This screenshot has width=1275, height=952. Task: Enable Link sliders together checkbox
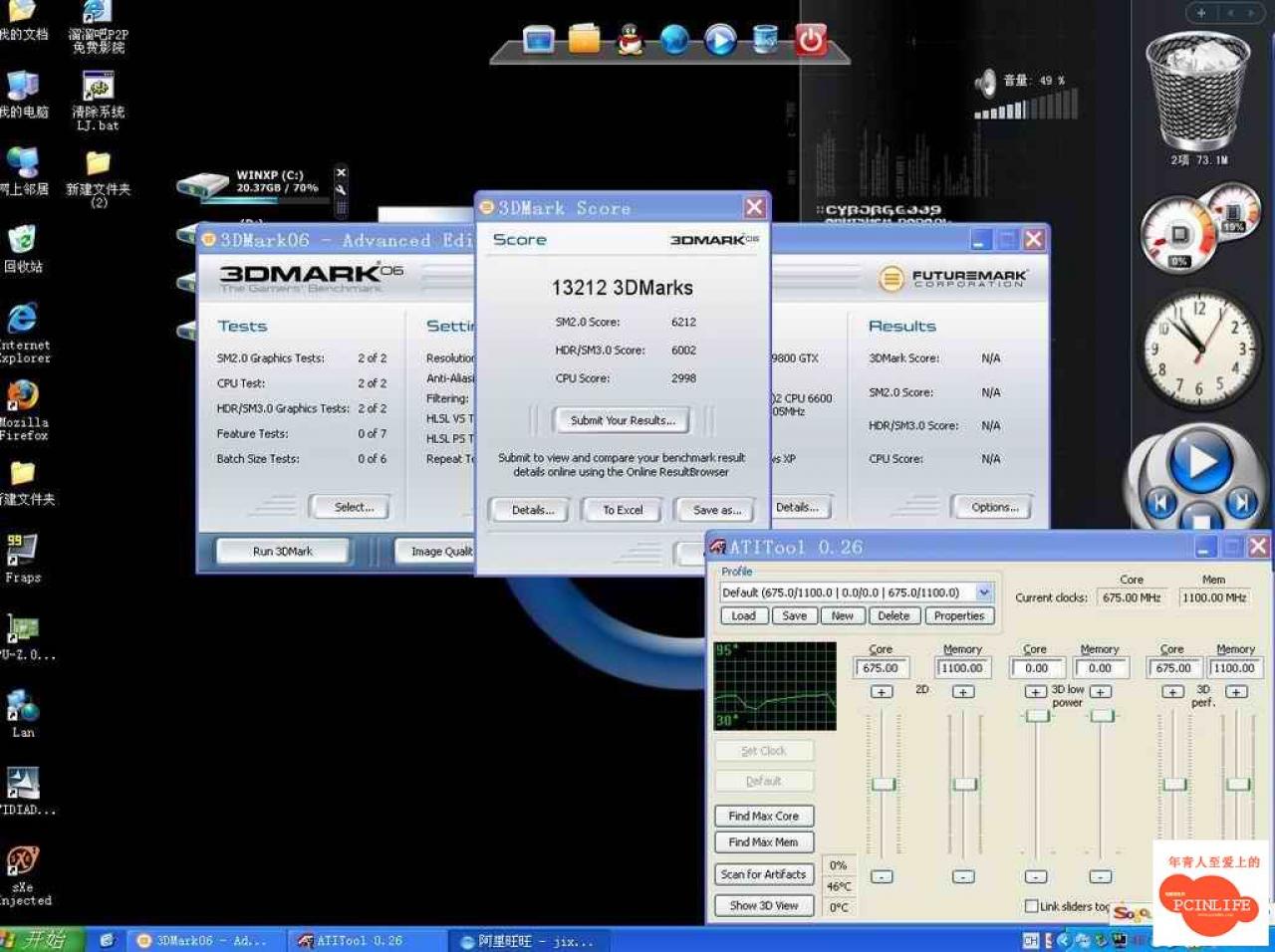click(1032, 906)
